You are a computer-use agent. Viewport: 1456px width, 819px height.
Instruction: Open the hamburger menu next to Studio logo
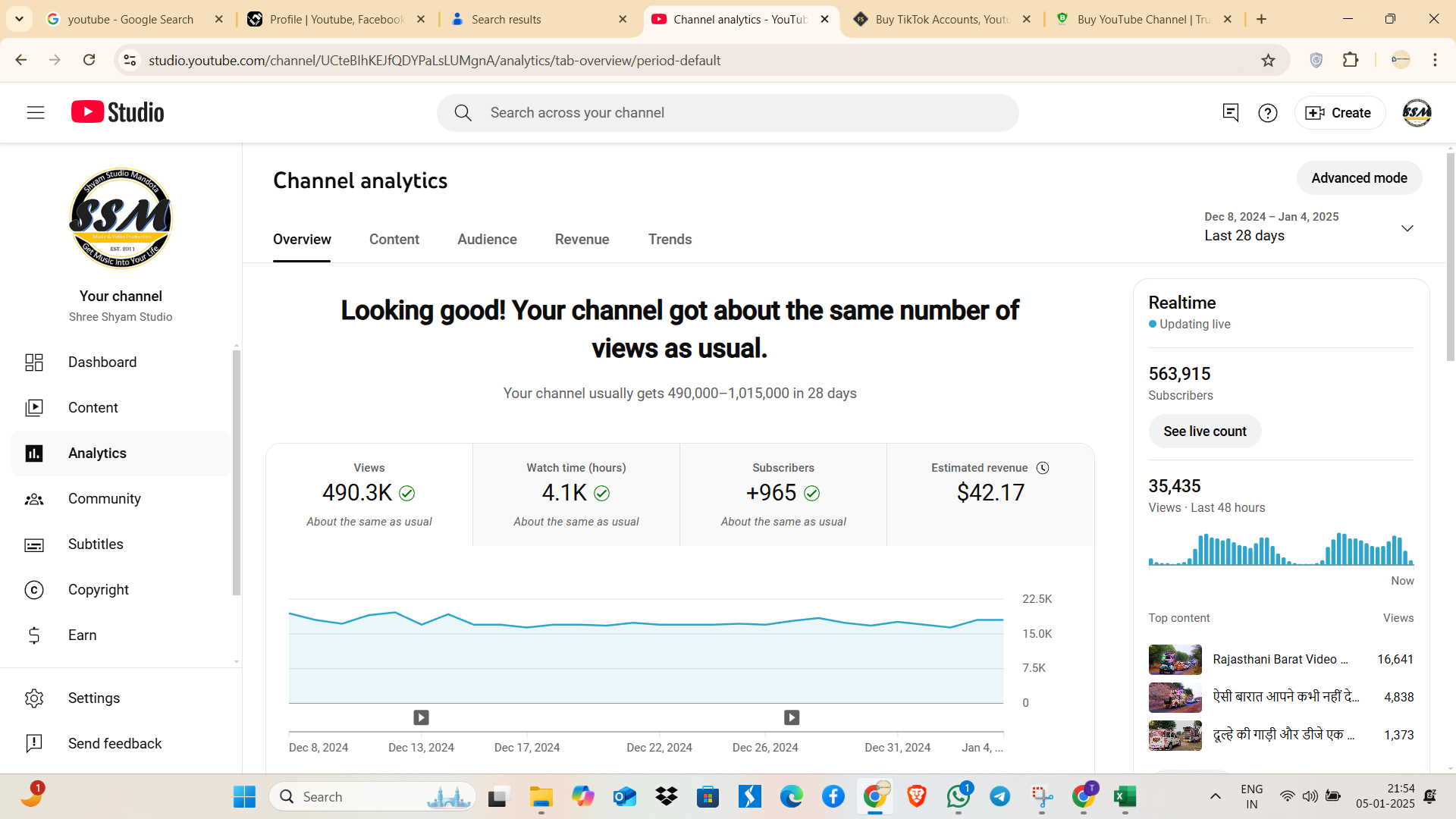[x=36, y=113]
